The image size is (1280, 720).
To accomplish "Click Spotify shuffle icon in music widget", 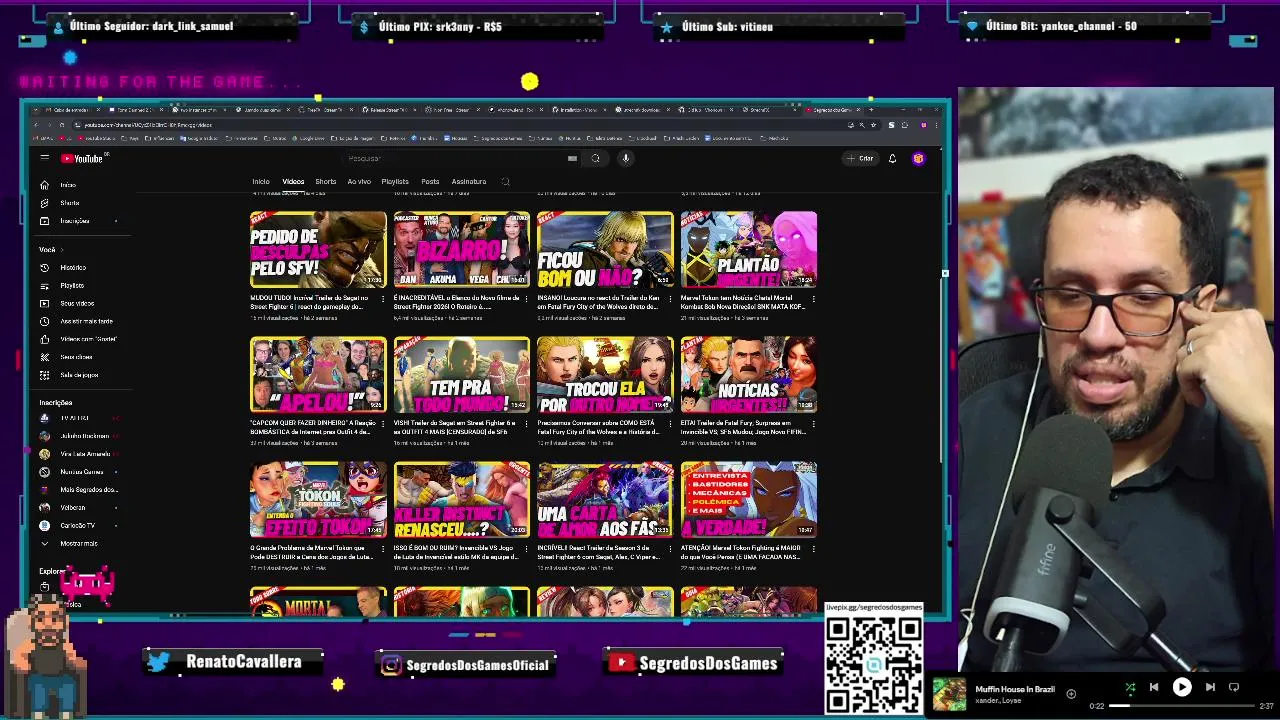I will pyautogui.click(x=1130, y=687).
